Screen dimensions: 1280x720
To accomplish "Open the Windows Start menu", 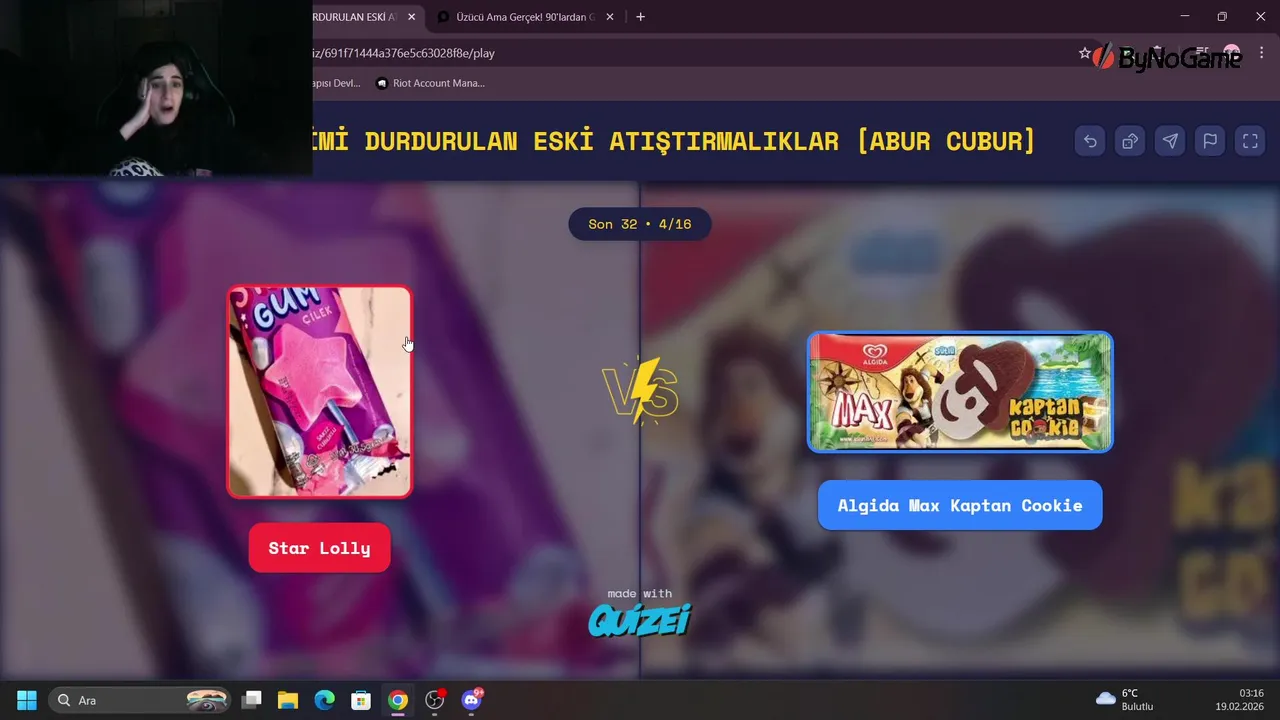I will [x=27, y=700].
